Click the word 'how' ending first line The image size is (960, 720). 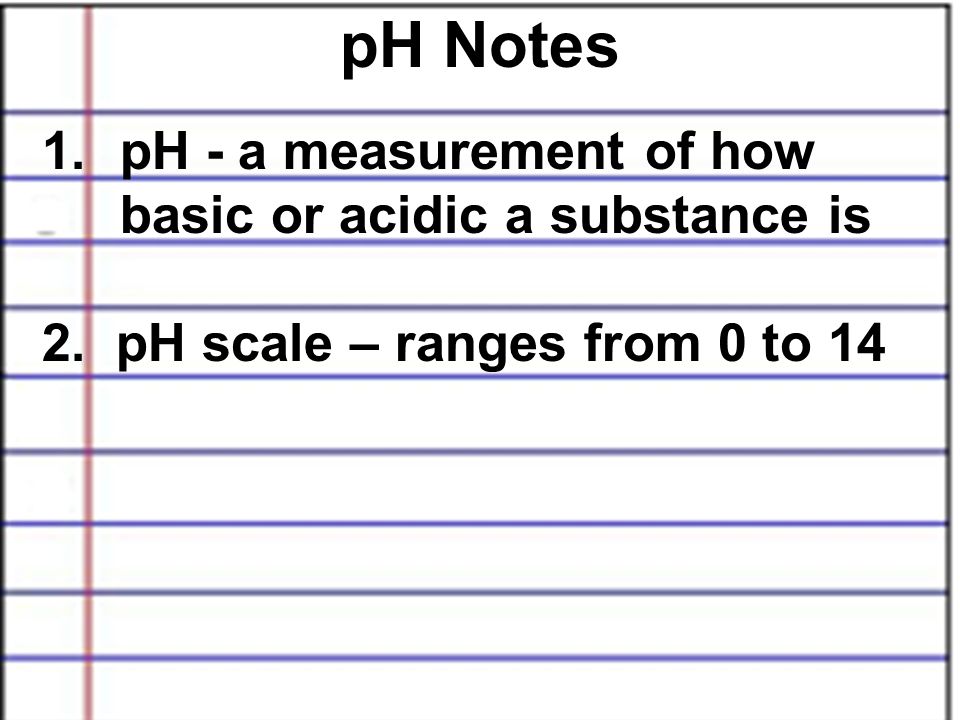tap(762, 151)
